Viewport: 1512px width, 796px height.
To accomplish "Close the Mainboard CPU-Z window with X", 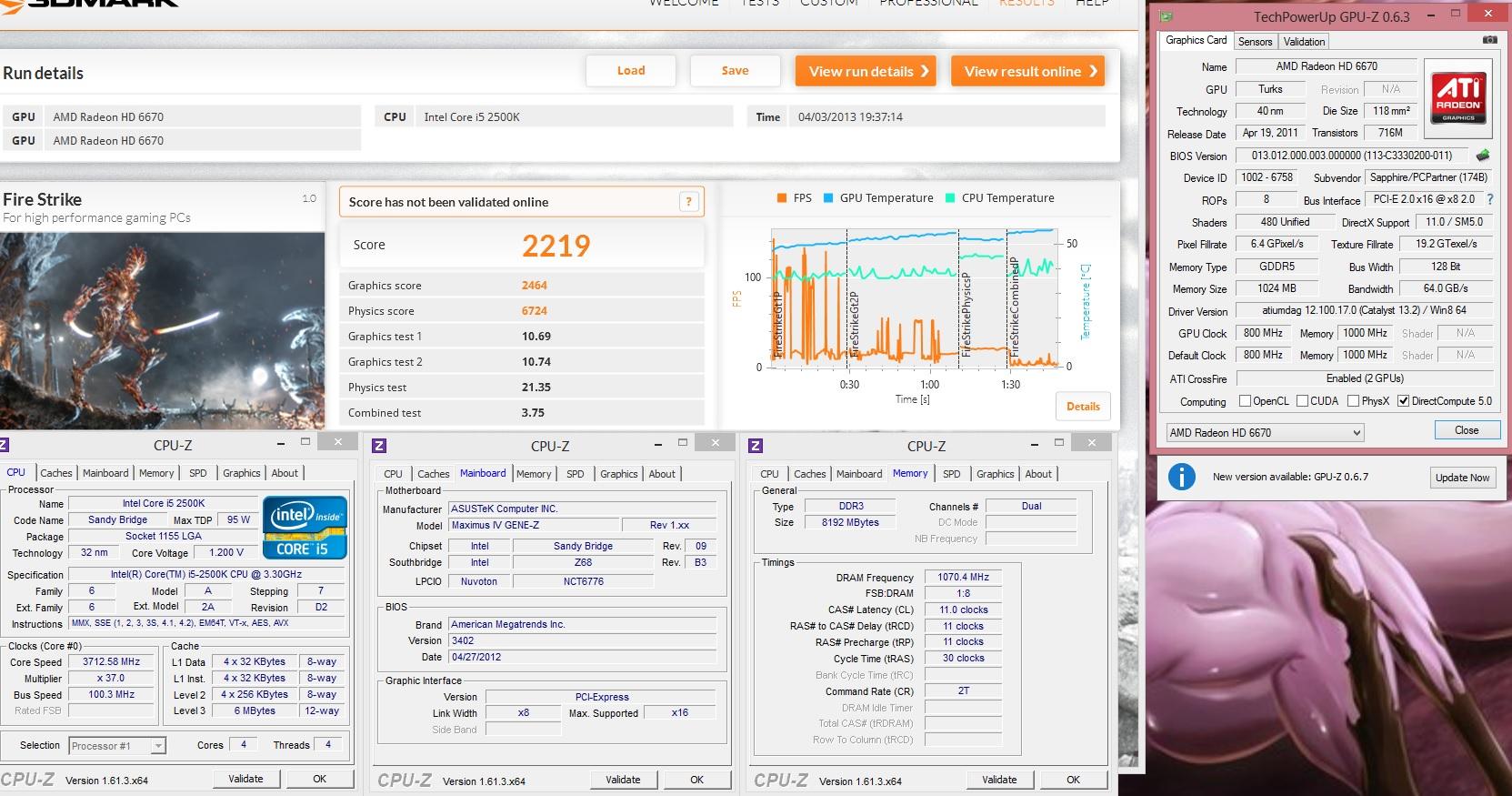I will (716, 443).
